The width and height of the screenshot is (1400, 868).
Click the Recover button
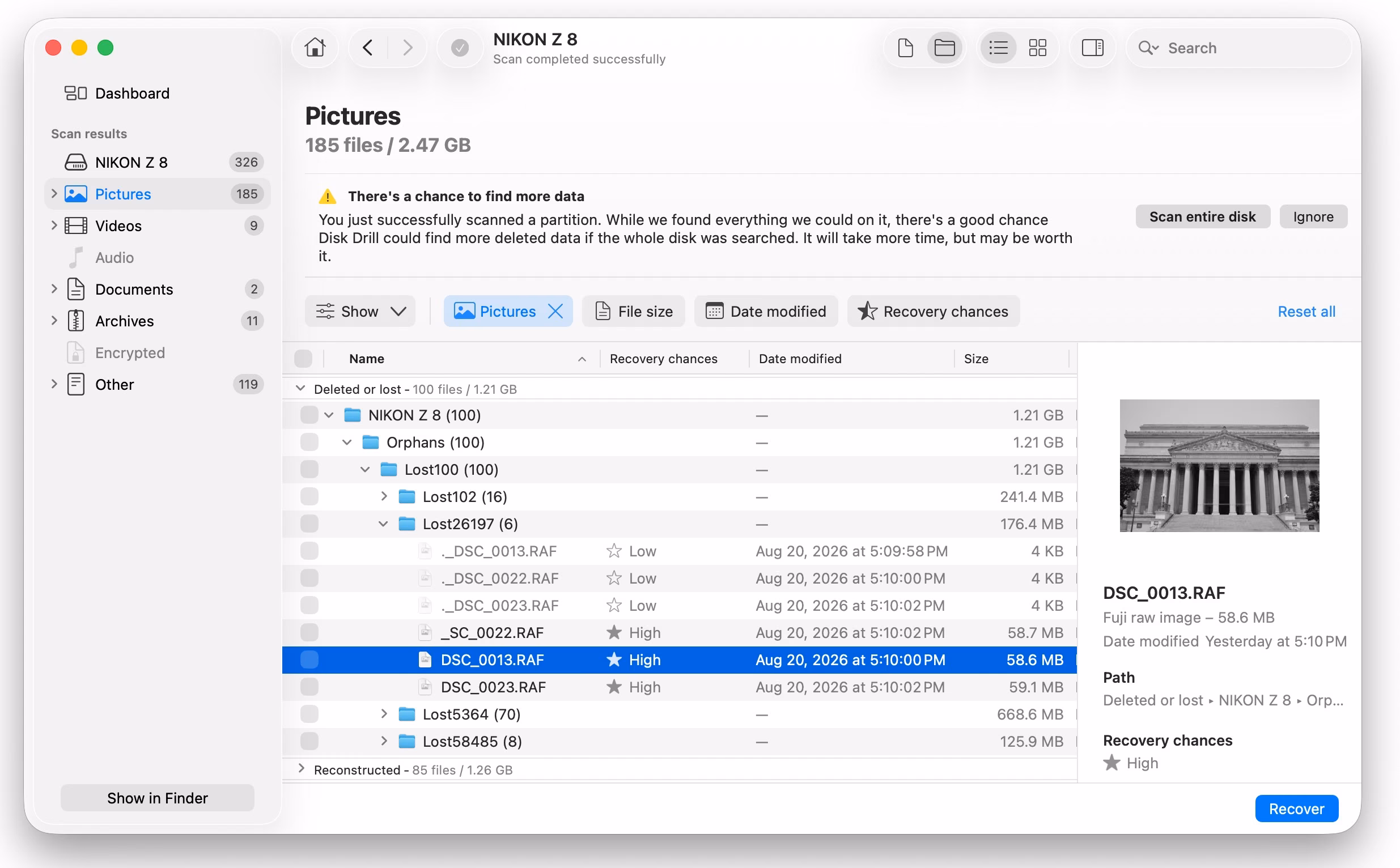pyautogui.click(x=1296, y=809)
